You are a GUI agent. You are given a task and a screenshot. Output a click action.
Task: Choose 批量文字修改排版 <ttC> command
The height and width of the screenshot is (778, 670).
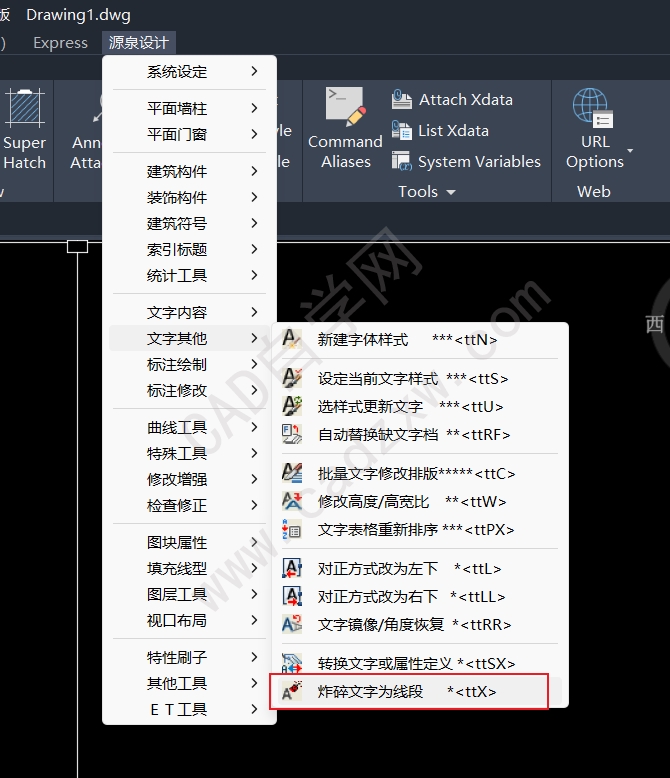[419, 473]
